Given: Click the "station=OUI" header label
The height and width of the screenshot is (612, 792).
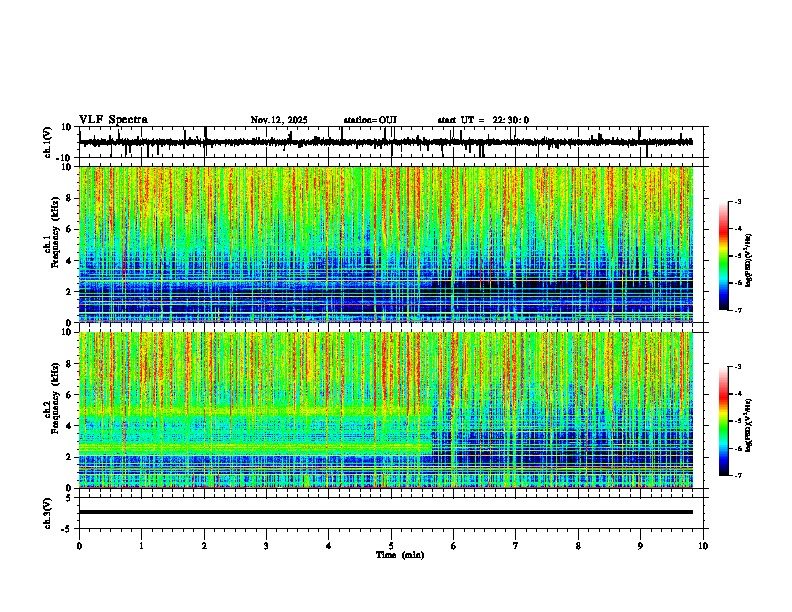Looking at the screenshot, I should pos(370,120).
